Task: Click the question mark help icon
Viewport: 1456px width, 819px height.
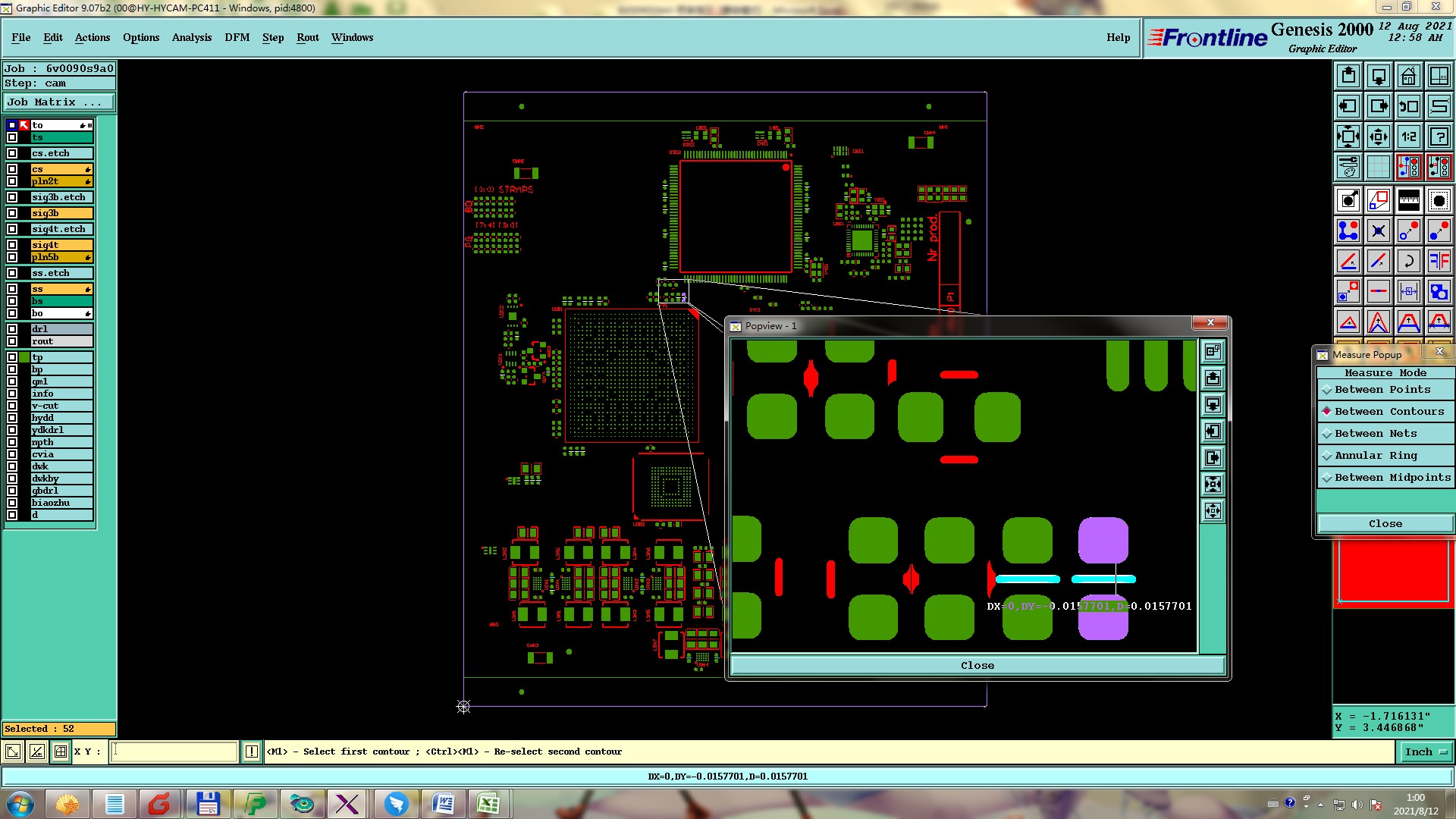Action: click(1439, 136)
